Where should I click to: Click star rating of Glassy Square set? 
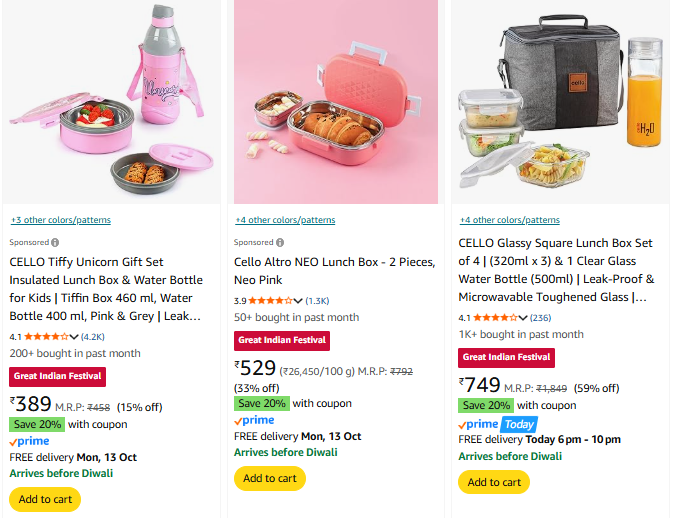tap(496, 318)
